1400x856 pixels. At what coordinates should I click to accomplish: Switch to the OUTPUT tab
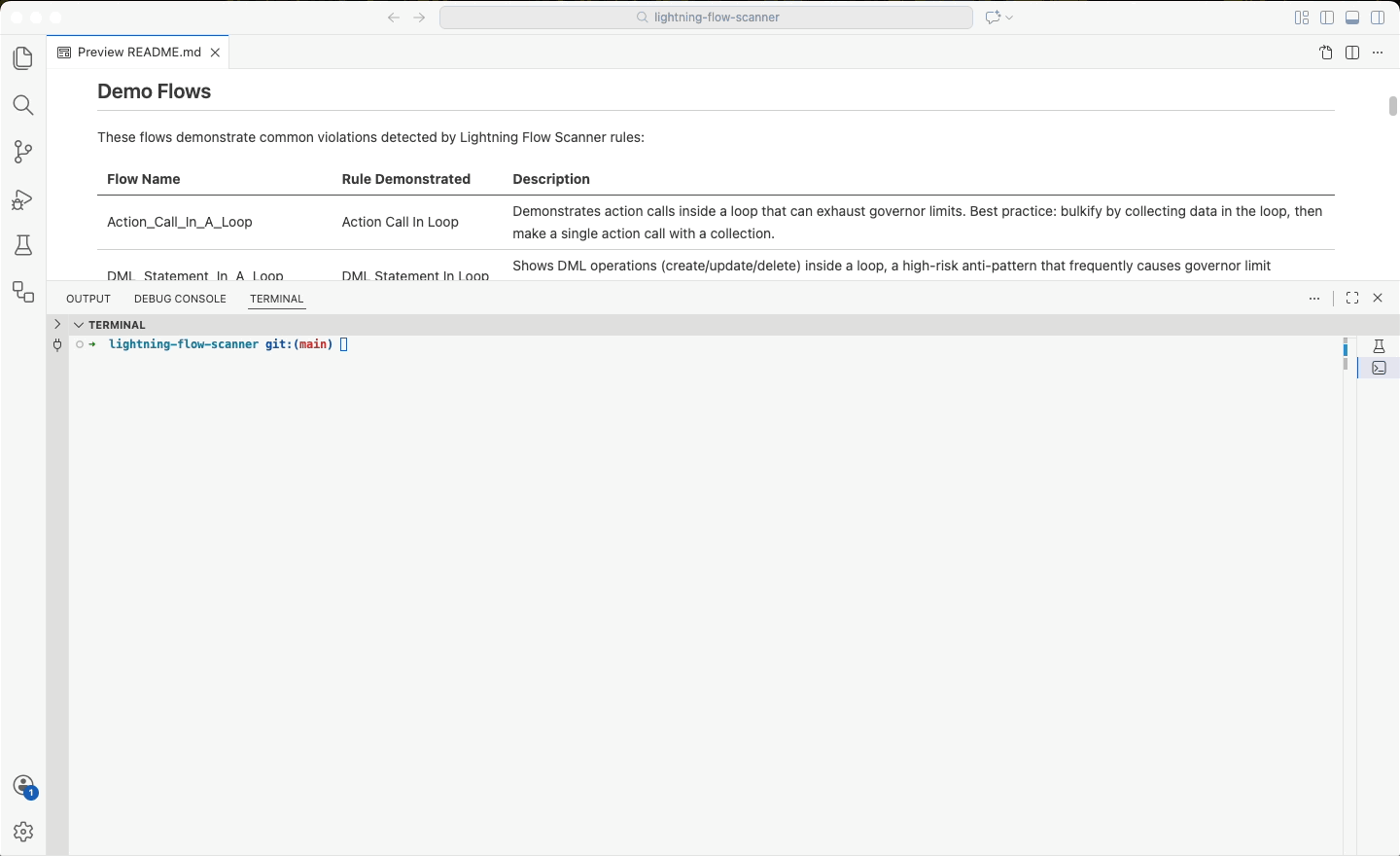pyautogui.click(x=87, y=299)
